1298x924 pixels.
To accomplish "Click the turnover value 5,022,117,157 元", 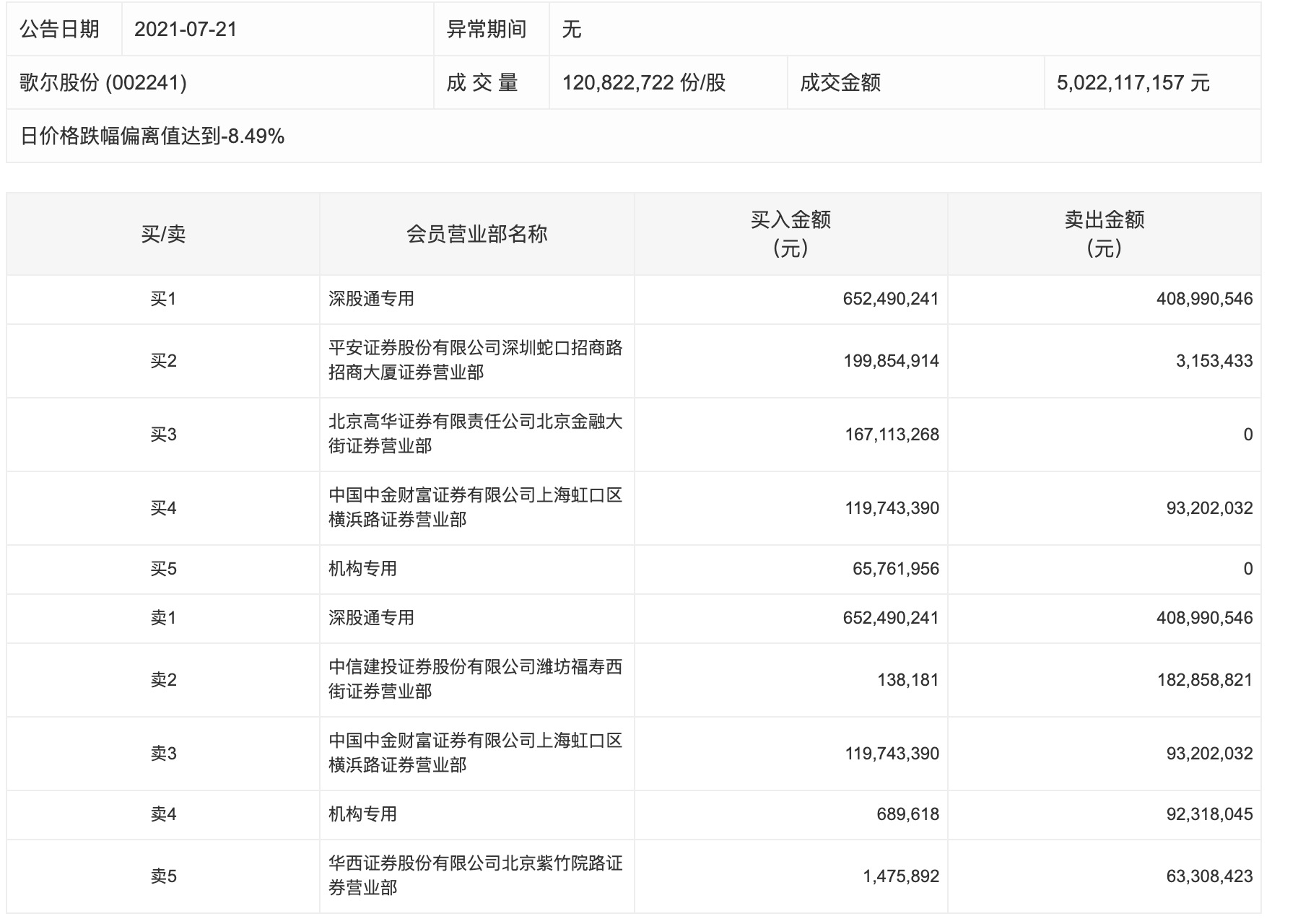I will coord(1133,83).
